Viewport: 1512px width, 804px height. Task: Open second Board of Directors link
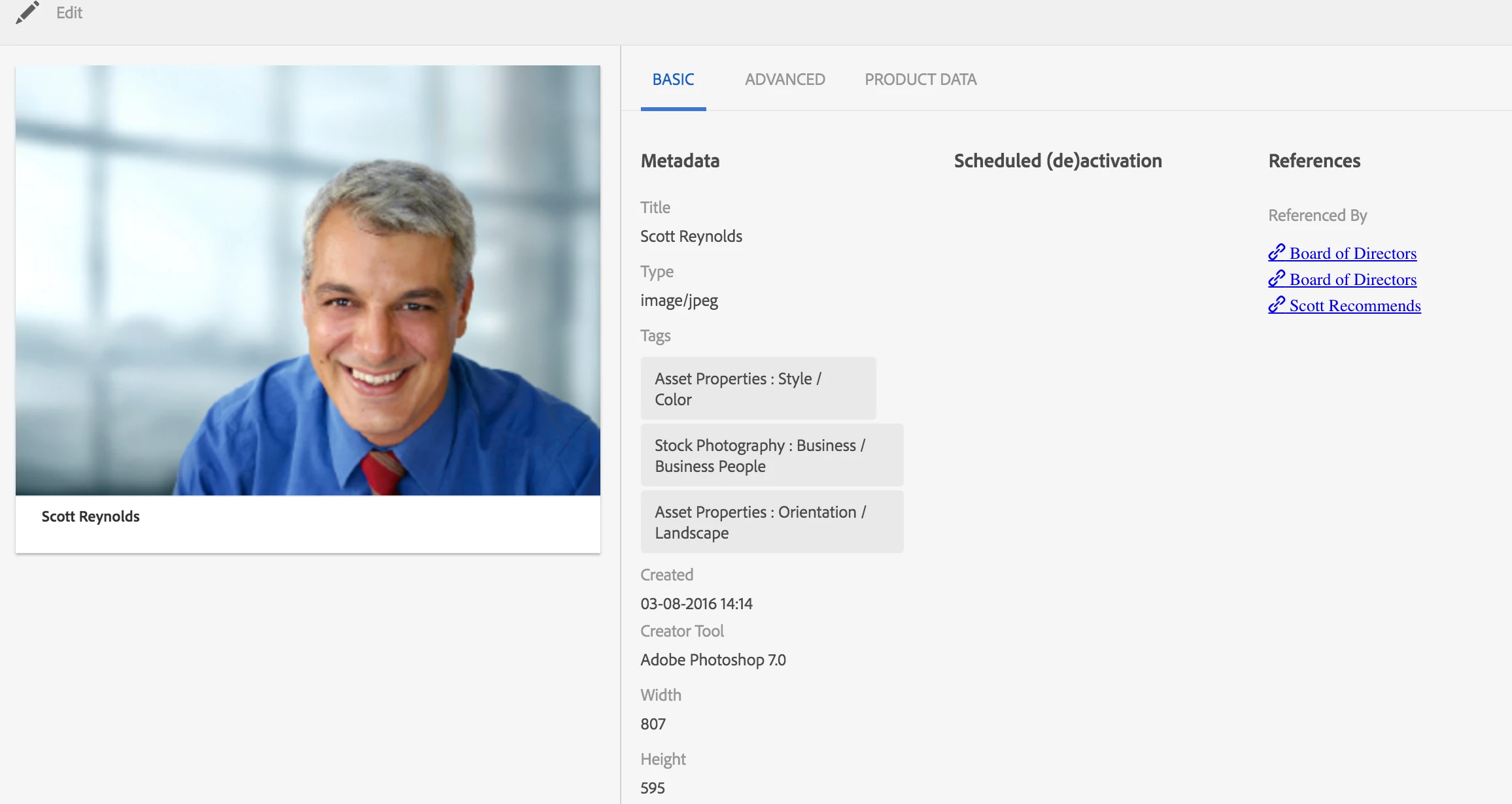(x=1352, y=280)
